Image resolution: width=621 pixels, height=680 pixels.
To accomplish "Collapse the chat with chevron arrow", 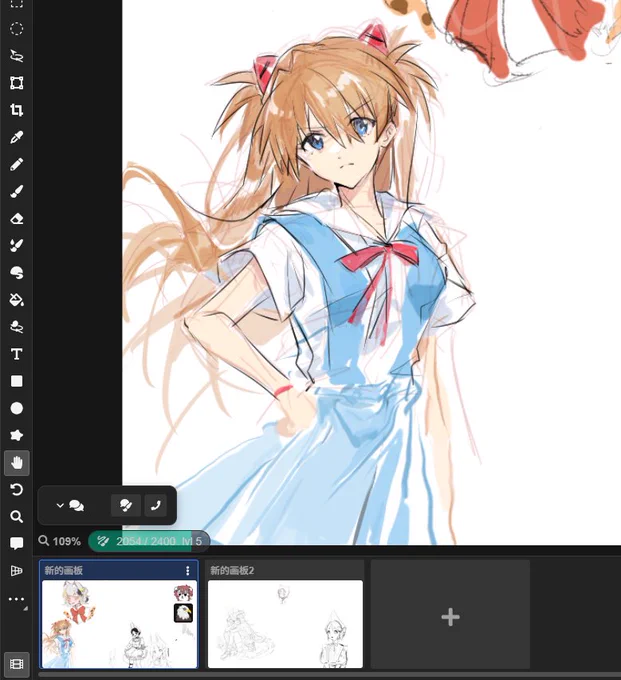I will point(60,505).
